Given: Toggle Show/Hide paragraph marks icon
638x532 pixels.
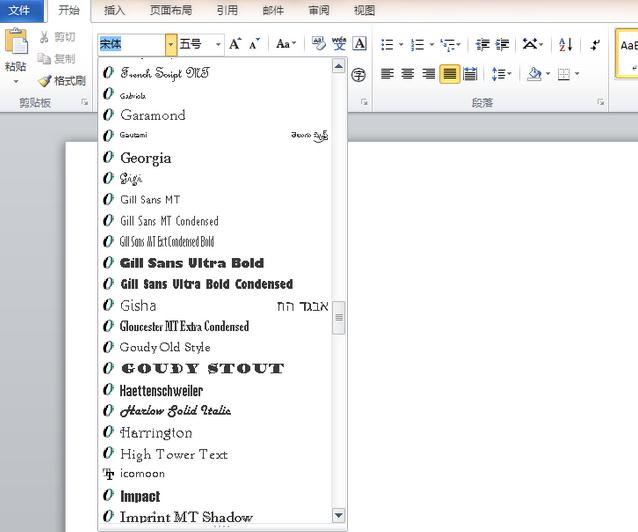Looking at the screenshot, I should point(595,44).
